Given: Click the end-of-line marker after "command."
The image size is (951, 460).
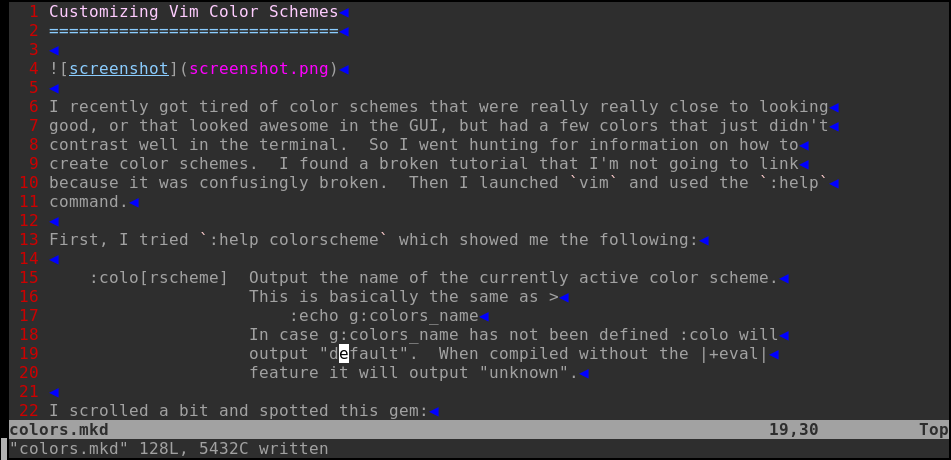Looking at the screenshot, I should pos(134,202).
